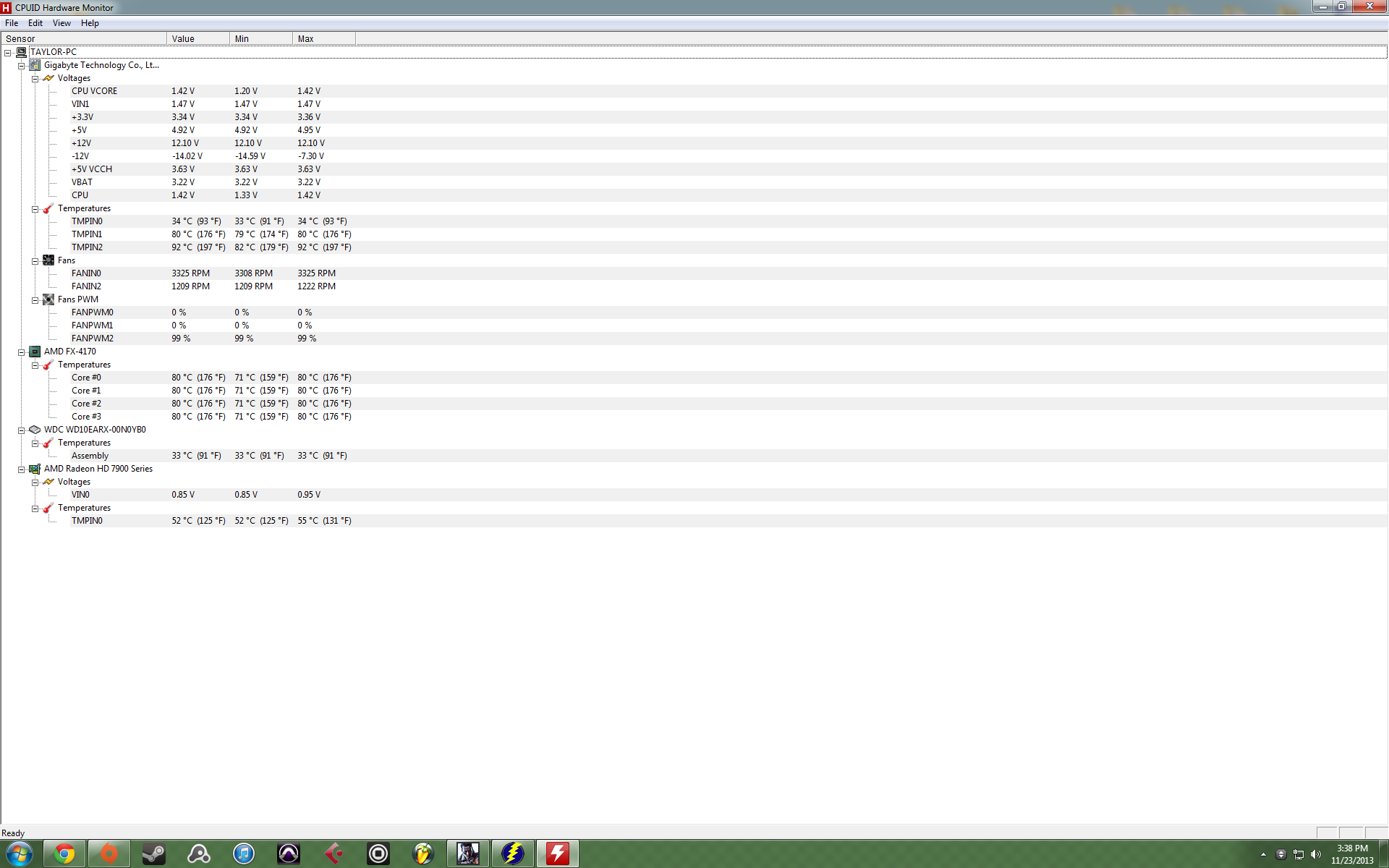The width and height of the screenshot is (1389, 868).
Task: Open Steam from the taskbar
Action: coord(153,854)
